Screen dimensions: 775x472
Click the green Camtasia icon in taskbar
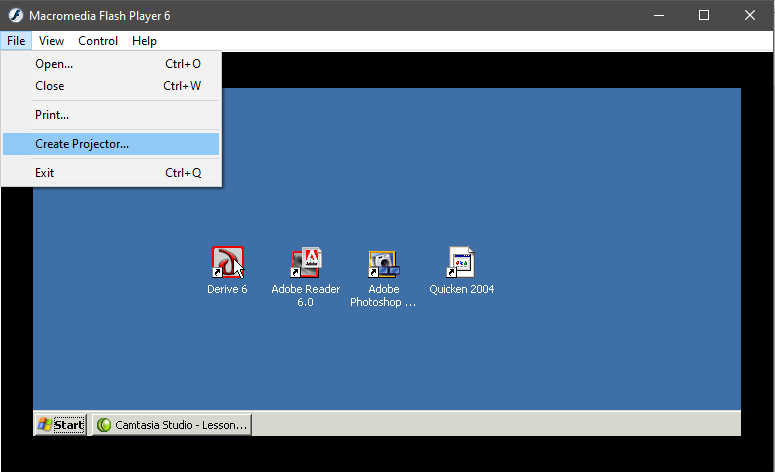coord(104,425)
